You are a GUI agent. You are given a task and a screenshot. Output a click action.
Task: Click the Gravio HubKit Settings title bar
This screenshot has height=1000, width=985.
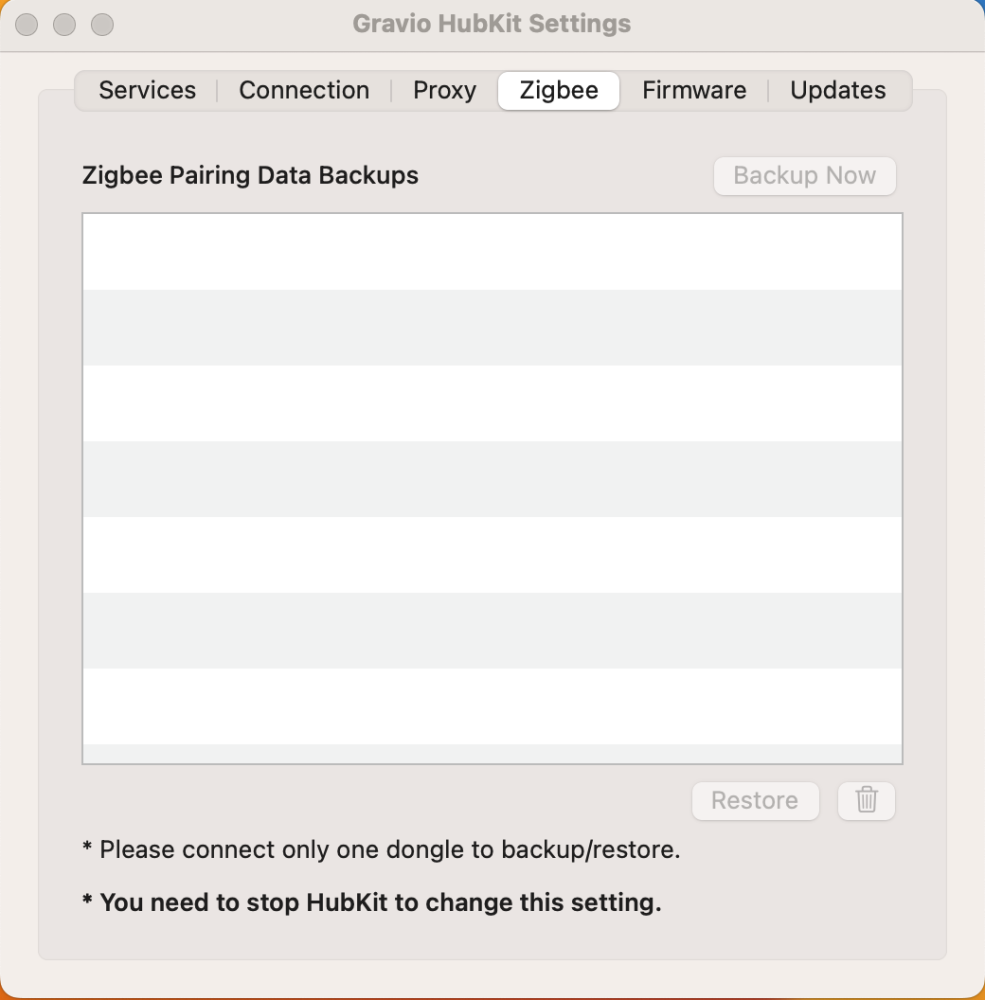click(x=492, y=24)
